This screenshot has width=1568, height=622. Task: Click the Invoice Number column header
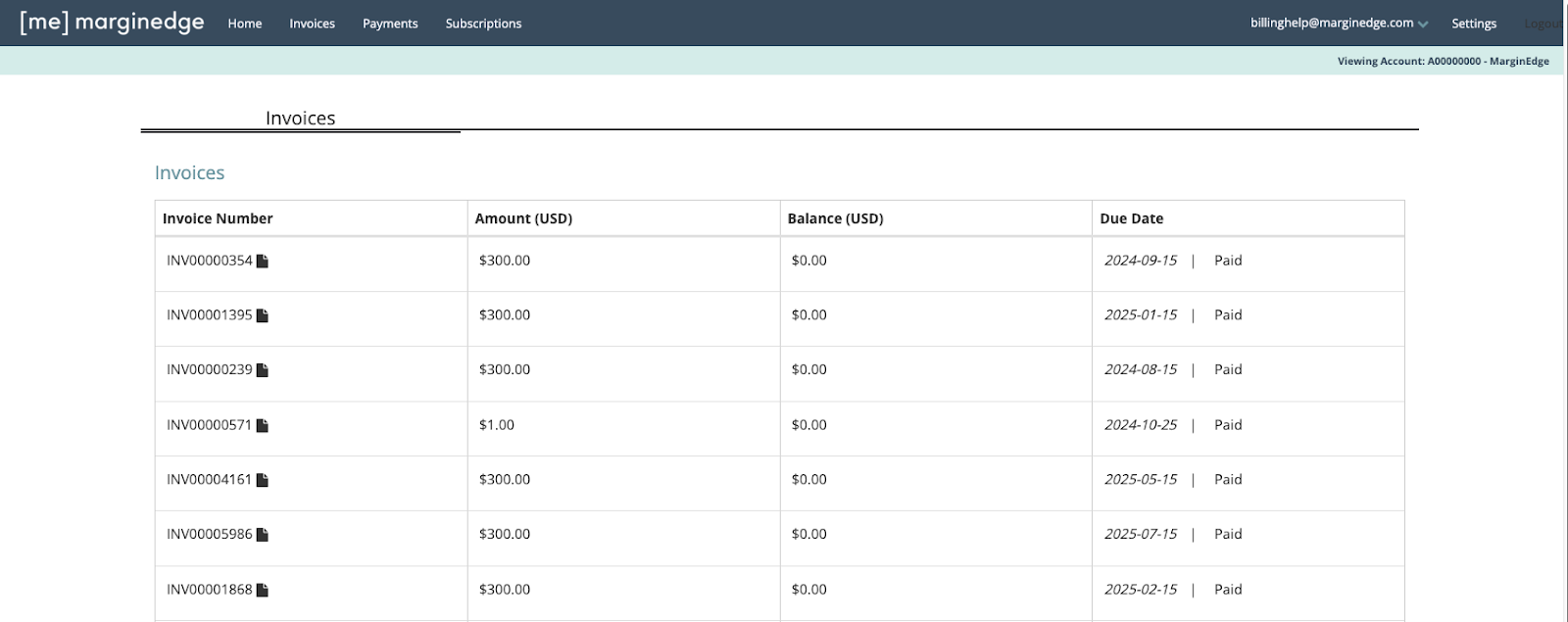coord(218,218)
